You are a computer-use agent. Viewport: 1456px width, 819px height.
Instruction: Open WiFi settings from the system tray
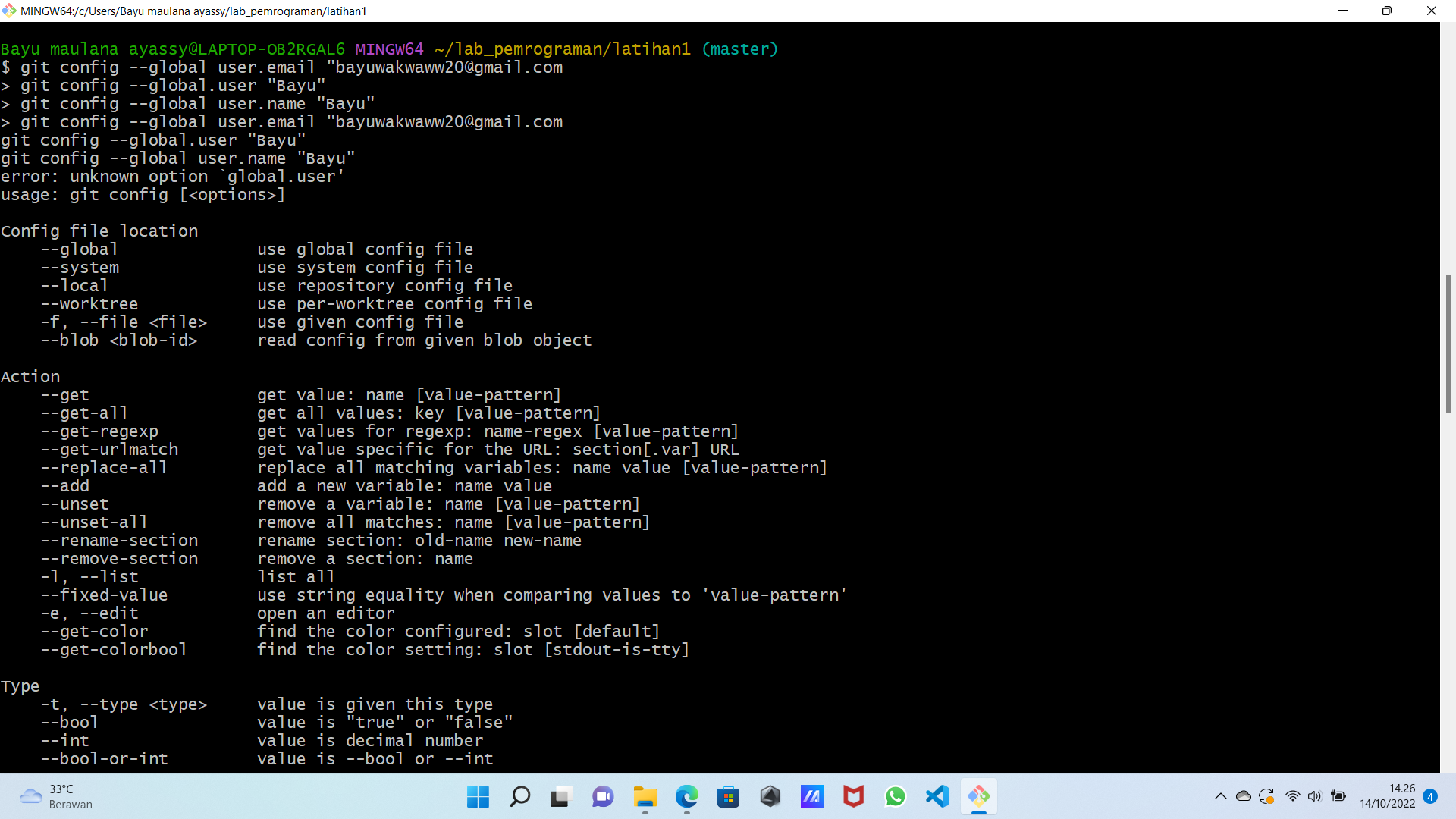[x=1293, y=796]
